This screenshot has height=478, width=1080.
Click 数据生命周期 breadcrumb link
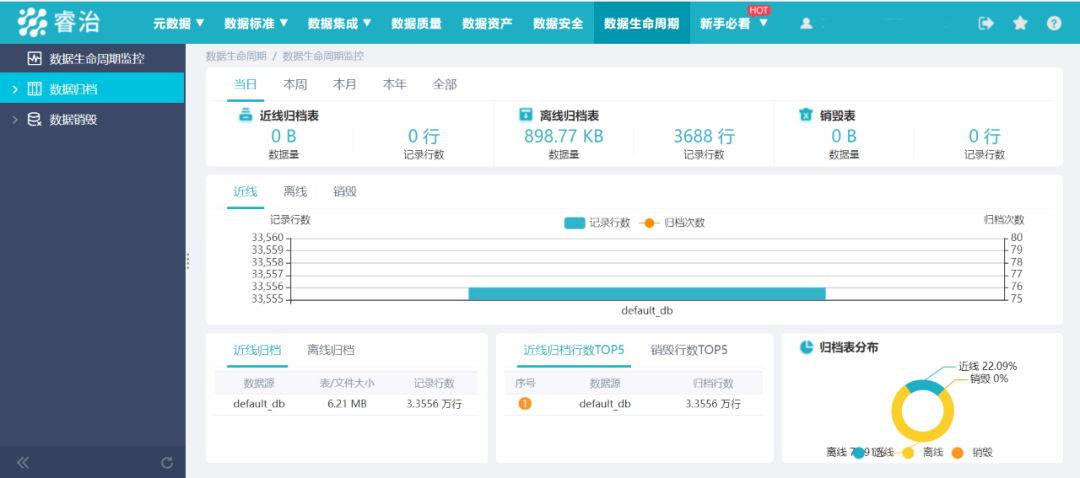[236, 56]
